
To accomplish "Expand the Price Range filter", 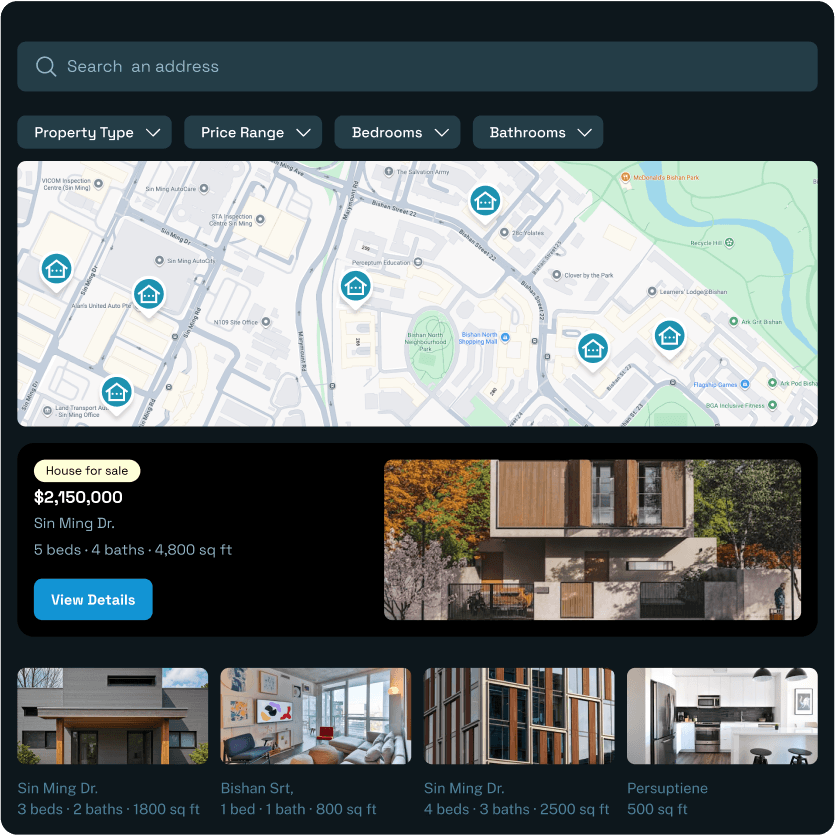I will click(x=253, y=132).
